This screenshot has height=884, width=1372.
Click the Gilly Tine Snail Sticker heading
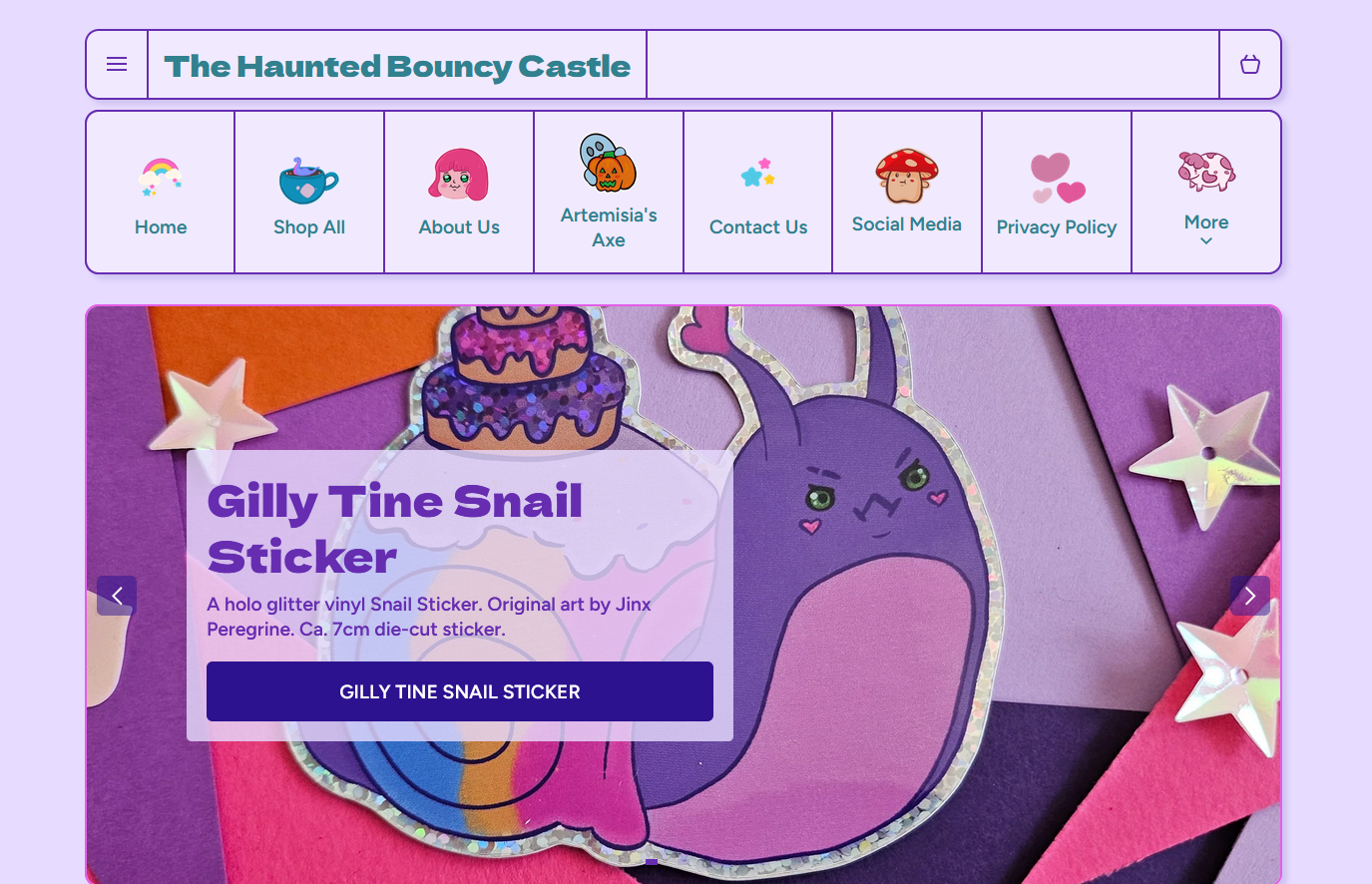(395, 529)
